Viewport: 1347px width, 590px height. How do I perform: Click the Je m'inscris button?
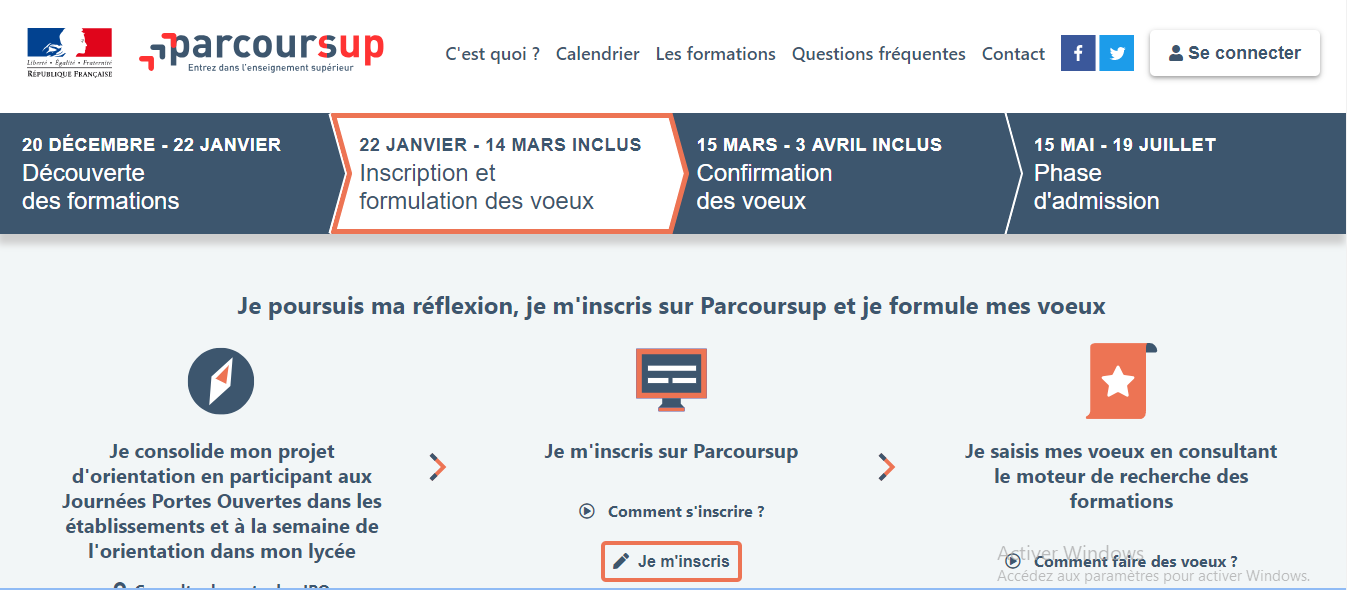[x=671, y=561]
